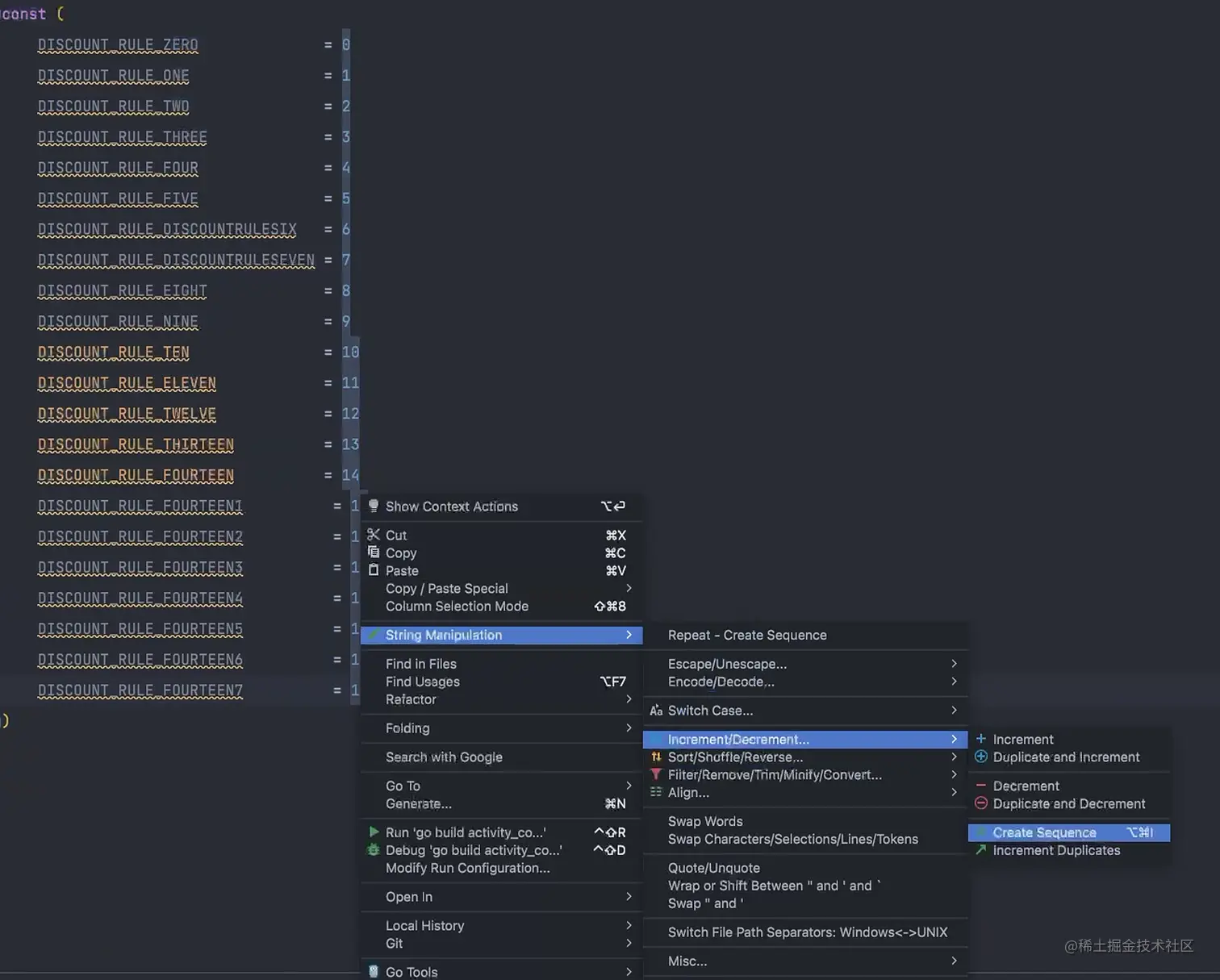The image size is (1220, 980).
Task: Click the value 8 of DISCOUNT_RULE_EIGHT
Action: (x=346, y=290)
